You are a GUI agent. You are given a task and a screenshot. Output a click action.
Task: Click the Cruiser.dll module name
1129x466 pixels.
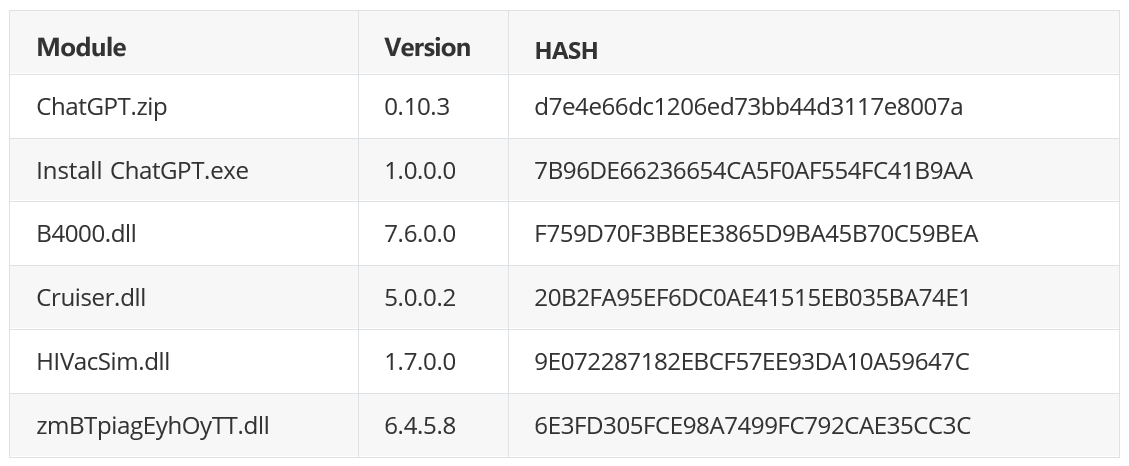91,298
